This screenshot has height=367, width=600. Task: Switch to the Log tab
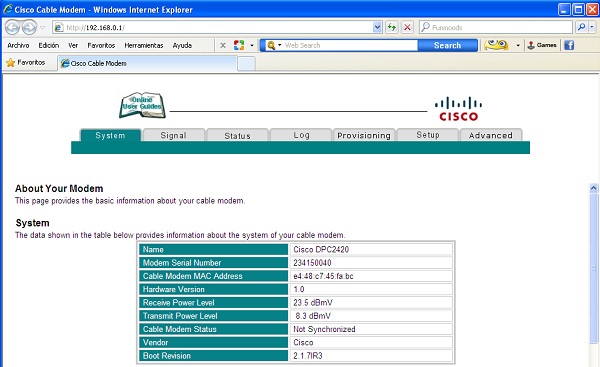(x=301, y=135)
